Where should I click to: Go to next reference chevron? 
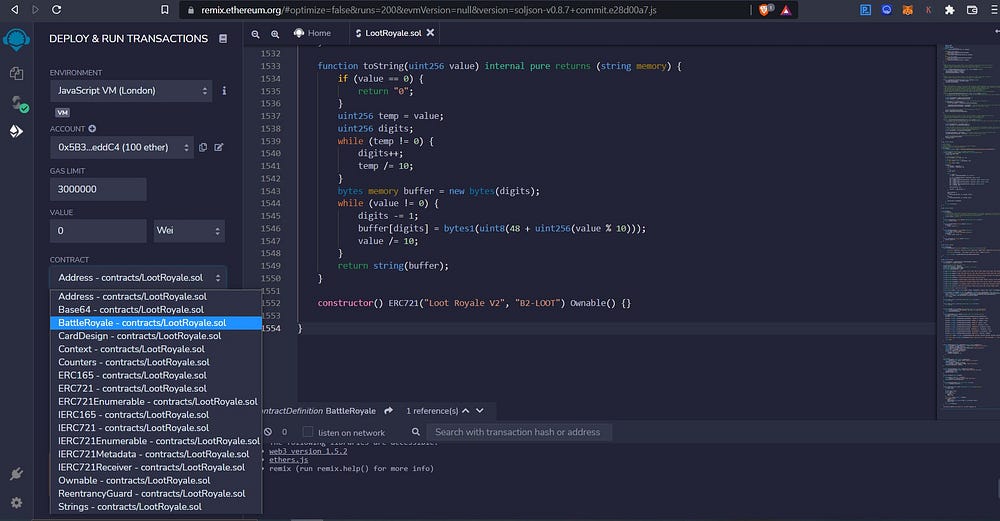tap(480, 411)
